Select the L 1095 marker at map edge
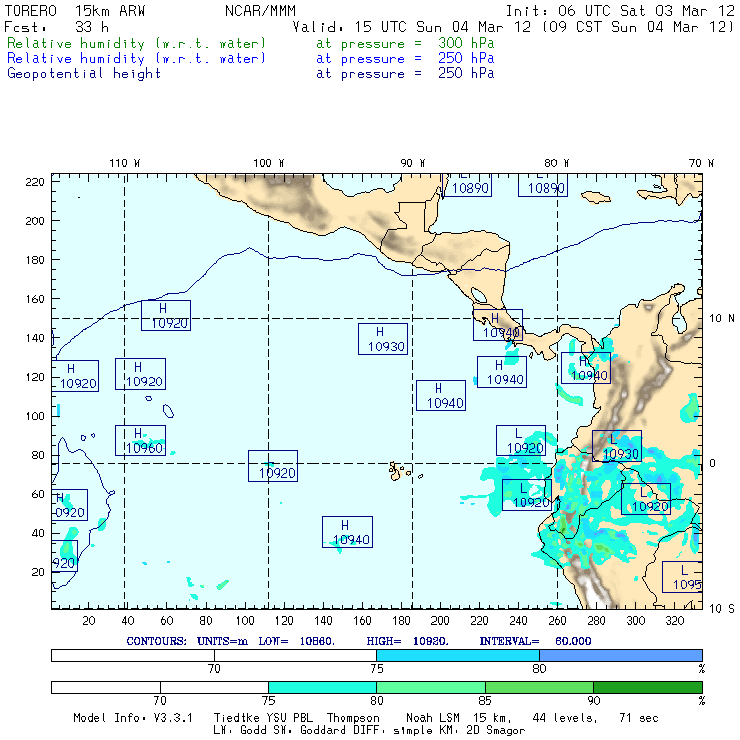Image resolution: width=740 pixels, height=740 pixels. pyautogui.click(x=682, y=577)
